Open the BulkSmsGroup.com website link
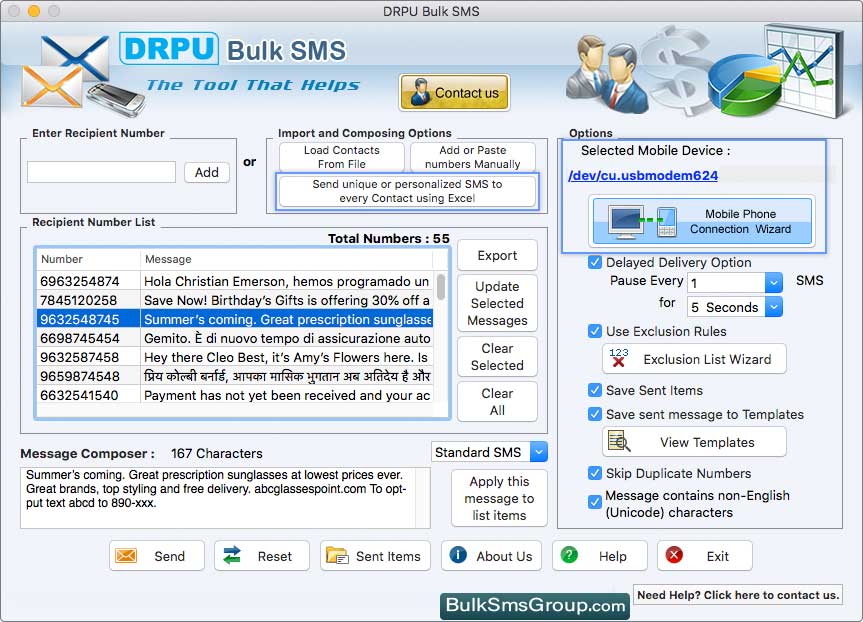 click(x=535, y=605)
